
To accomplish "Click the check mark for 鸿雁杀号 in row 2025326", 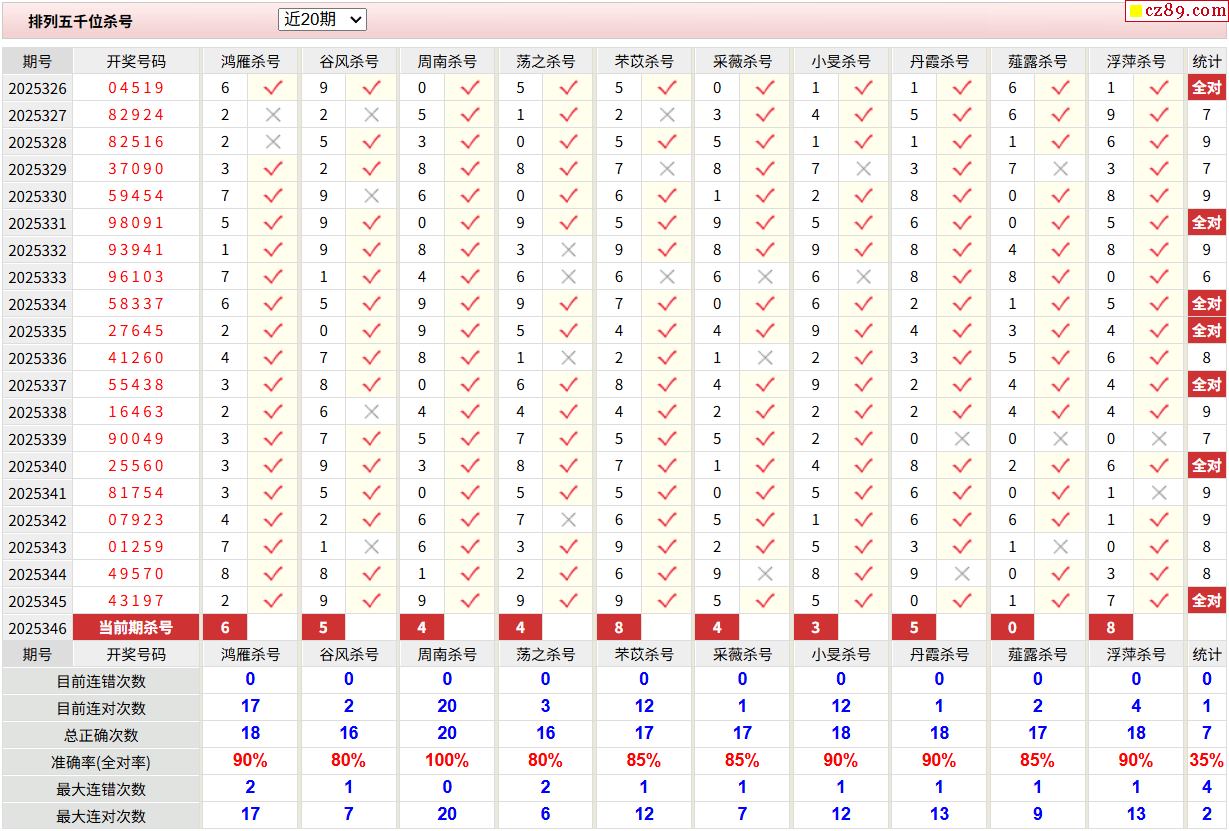I will click(273, 88).
